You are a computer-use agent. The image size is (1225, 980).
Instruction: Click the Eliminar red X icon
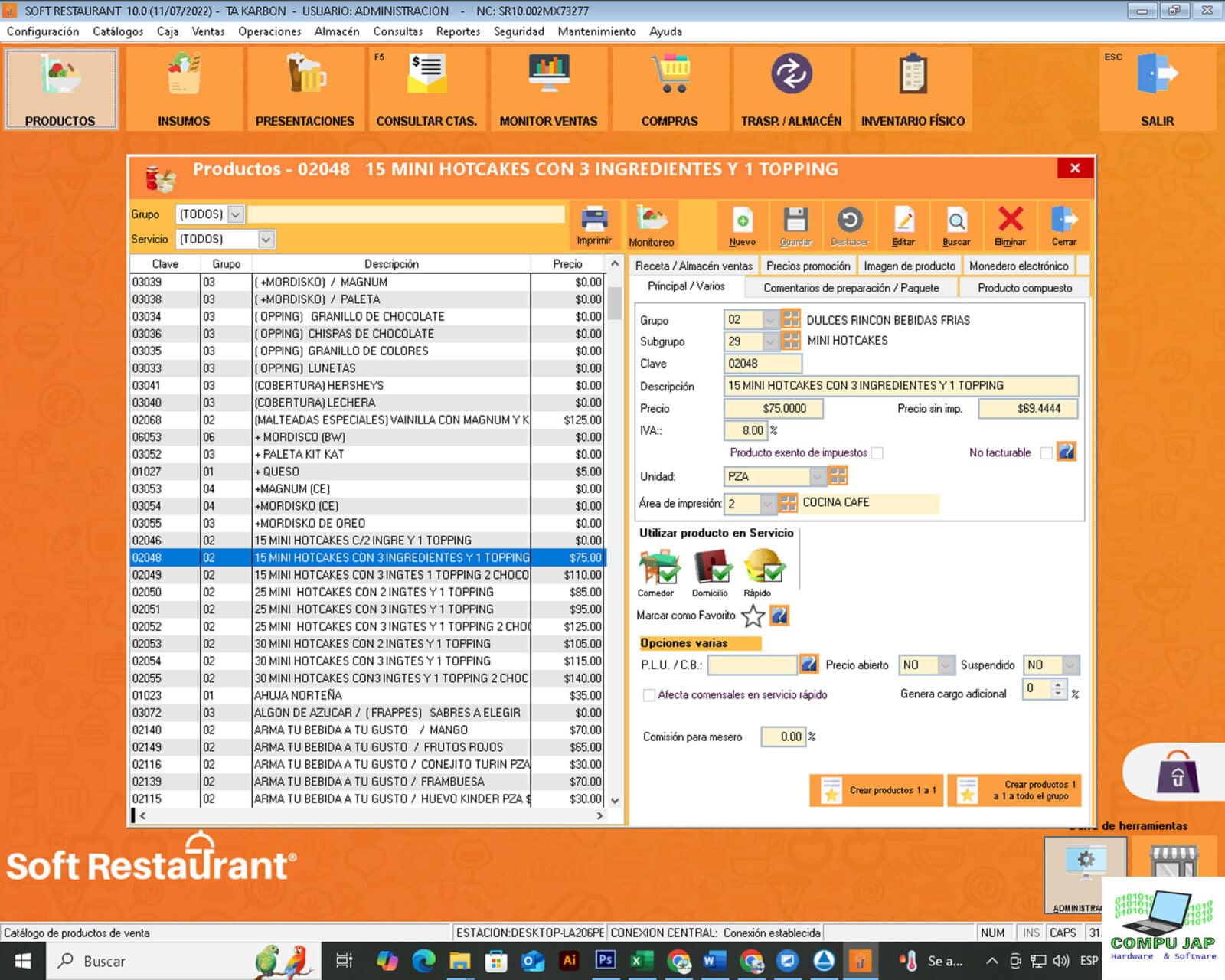click(1011, 226)
